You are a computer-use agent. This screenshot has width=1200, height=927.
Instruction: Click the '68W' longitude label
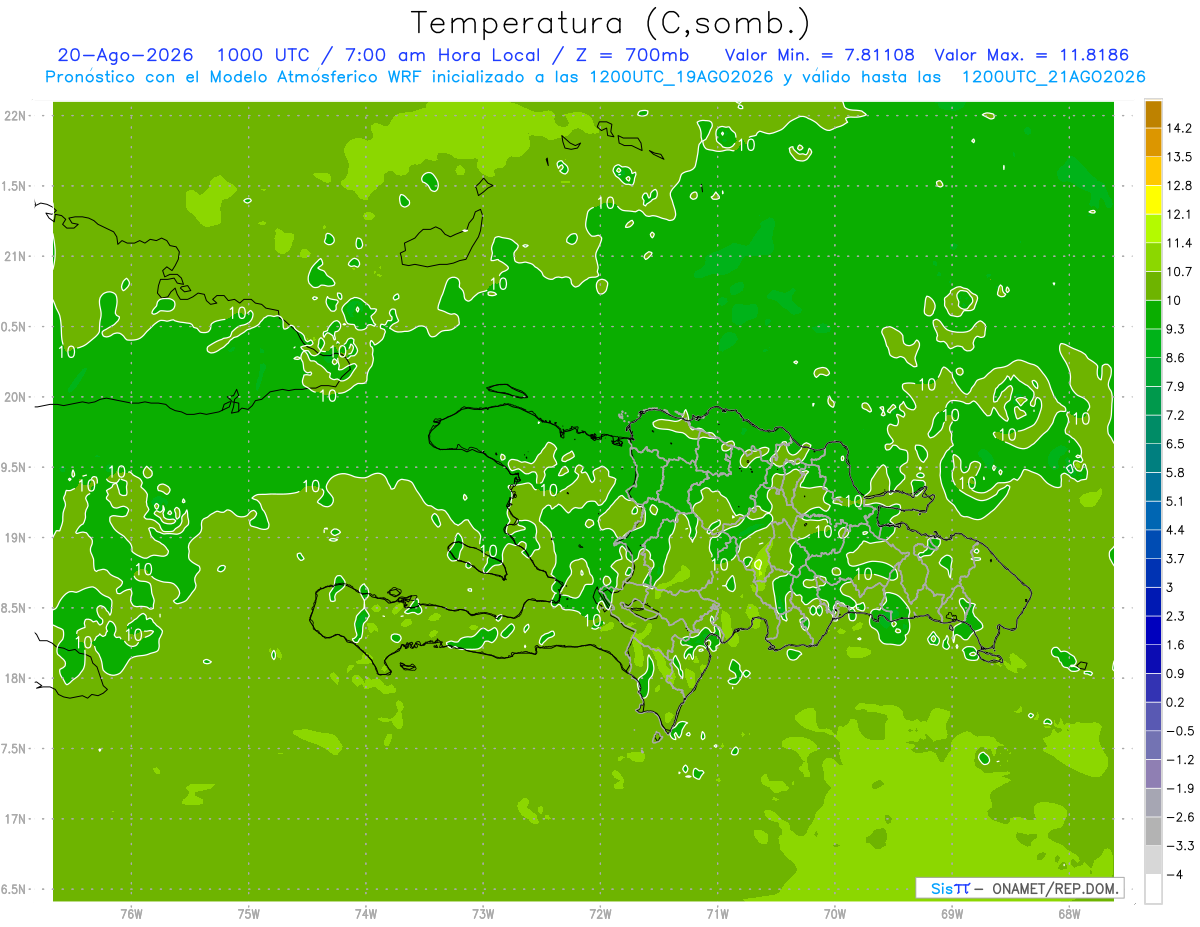coord(1069,914)
